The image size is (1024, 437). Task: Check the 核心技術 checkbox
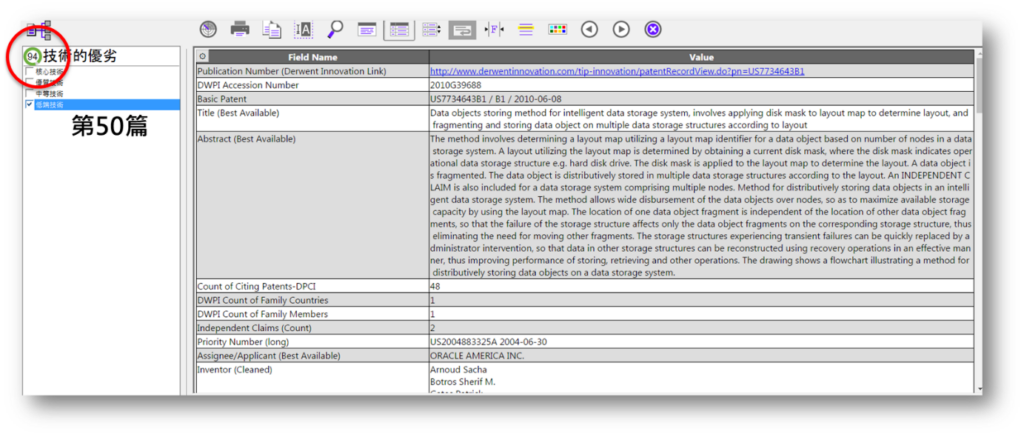[29, 72]
